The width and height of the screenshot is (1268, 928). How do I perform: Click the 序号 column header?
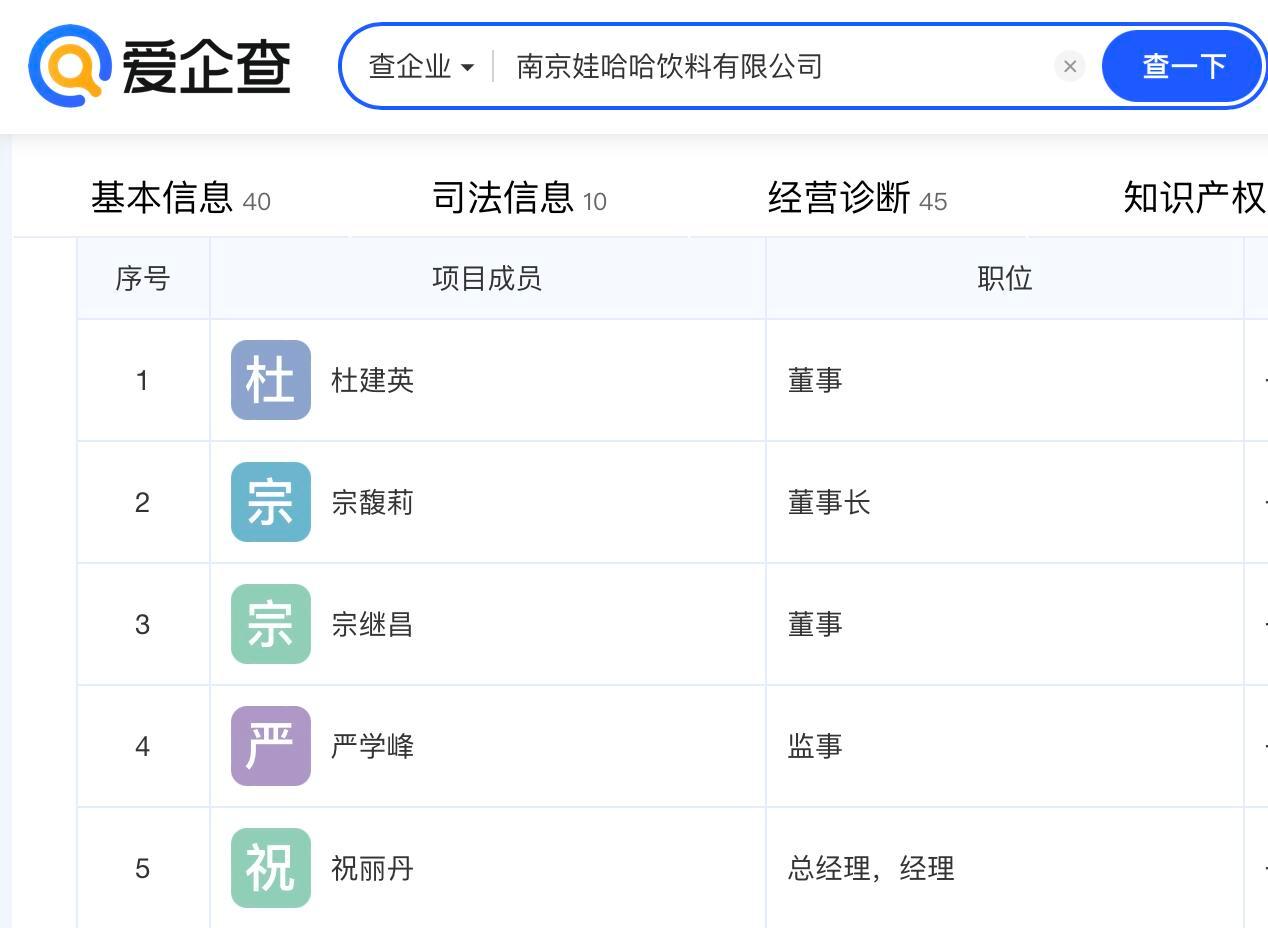143,278
